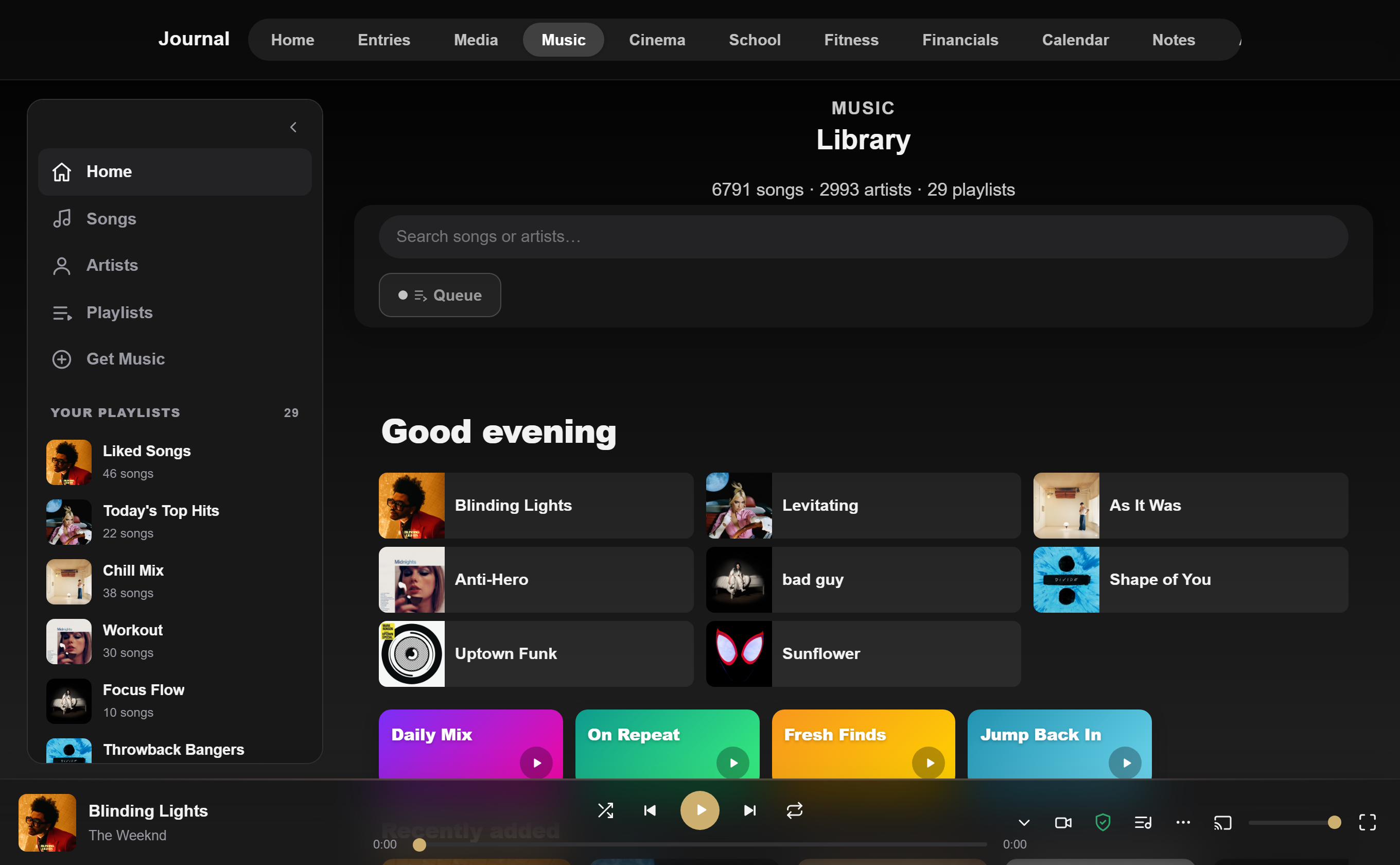This screenshot has width=1400, height=865.
Task: Toggle shuffle playback
Action: [x=606, y=810]
